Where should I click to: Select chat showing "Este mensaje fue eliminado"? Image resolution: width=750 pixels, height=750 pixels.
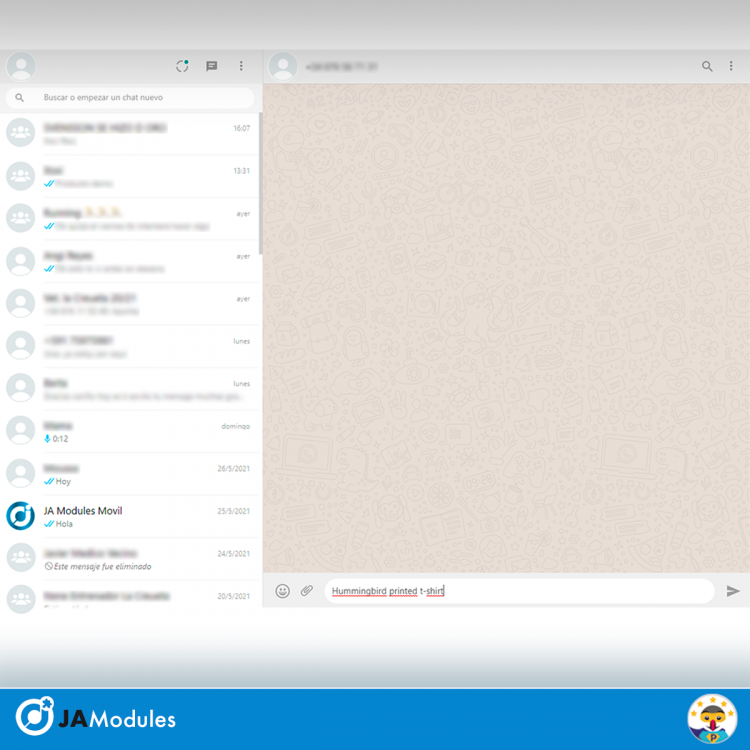(130, 559)
